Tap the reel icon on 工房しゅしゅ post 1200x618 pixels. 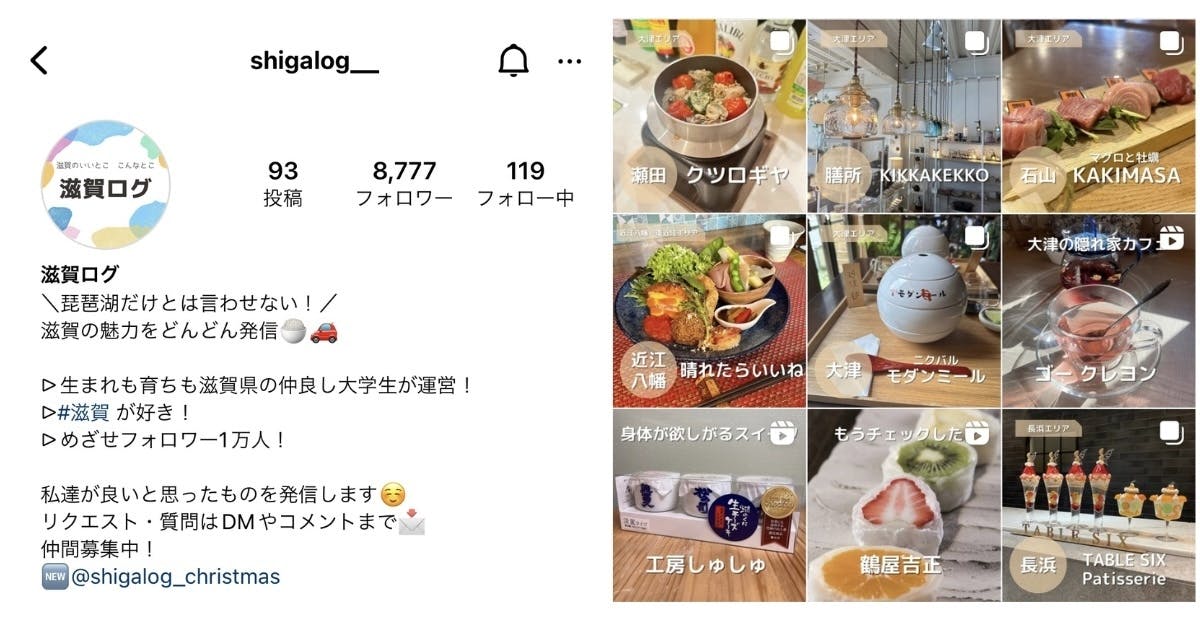782,434
